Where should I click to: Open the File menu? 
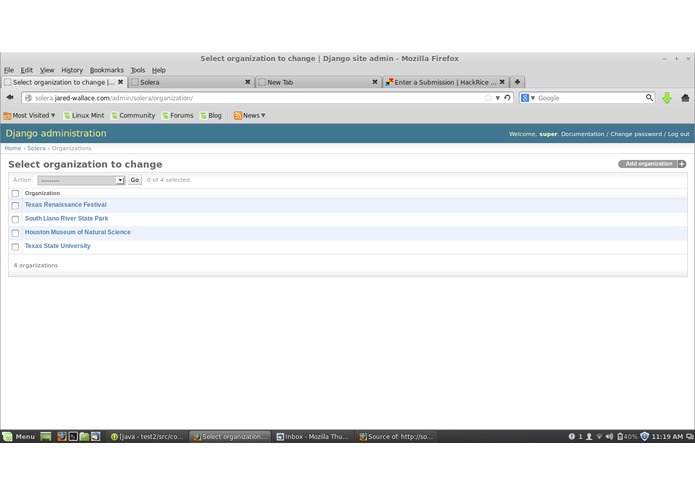pos(9,70)
